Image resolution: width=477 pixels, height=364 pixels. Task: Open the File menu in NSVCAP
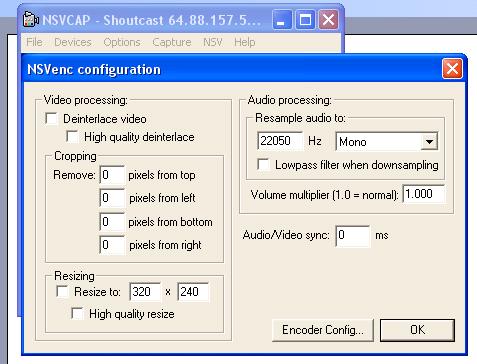tap(34, 42)
